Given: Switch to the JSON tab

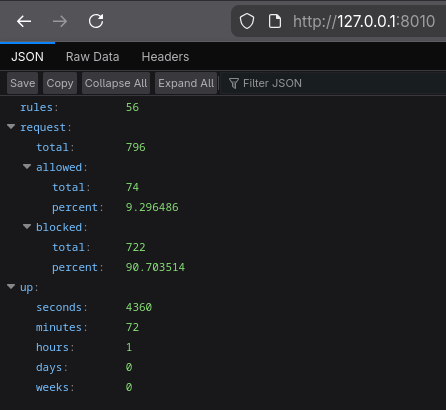Looking at the screenshot, I should coord(27,57).
